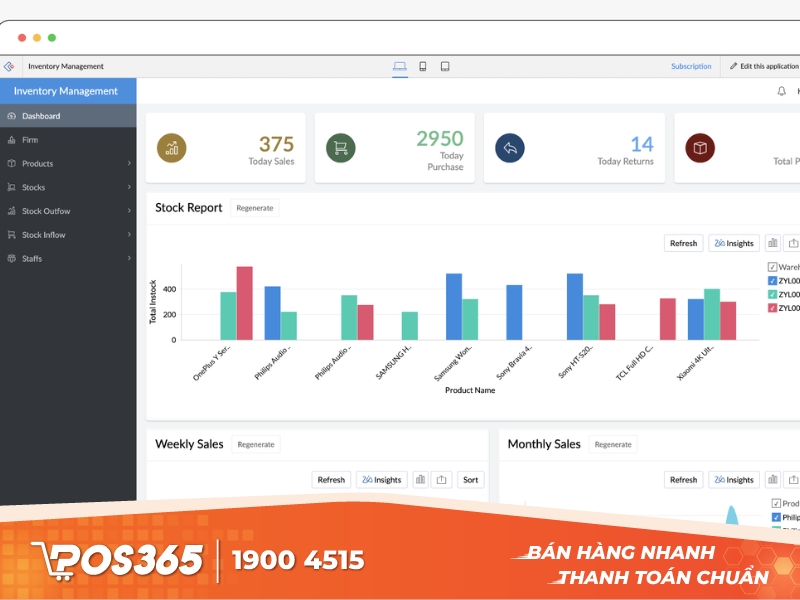Expand the Stocks submenu chevron

click(x=129, y=187)
